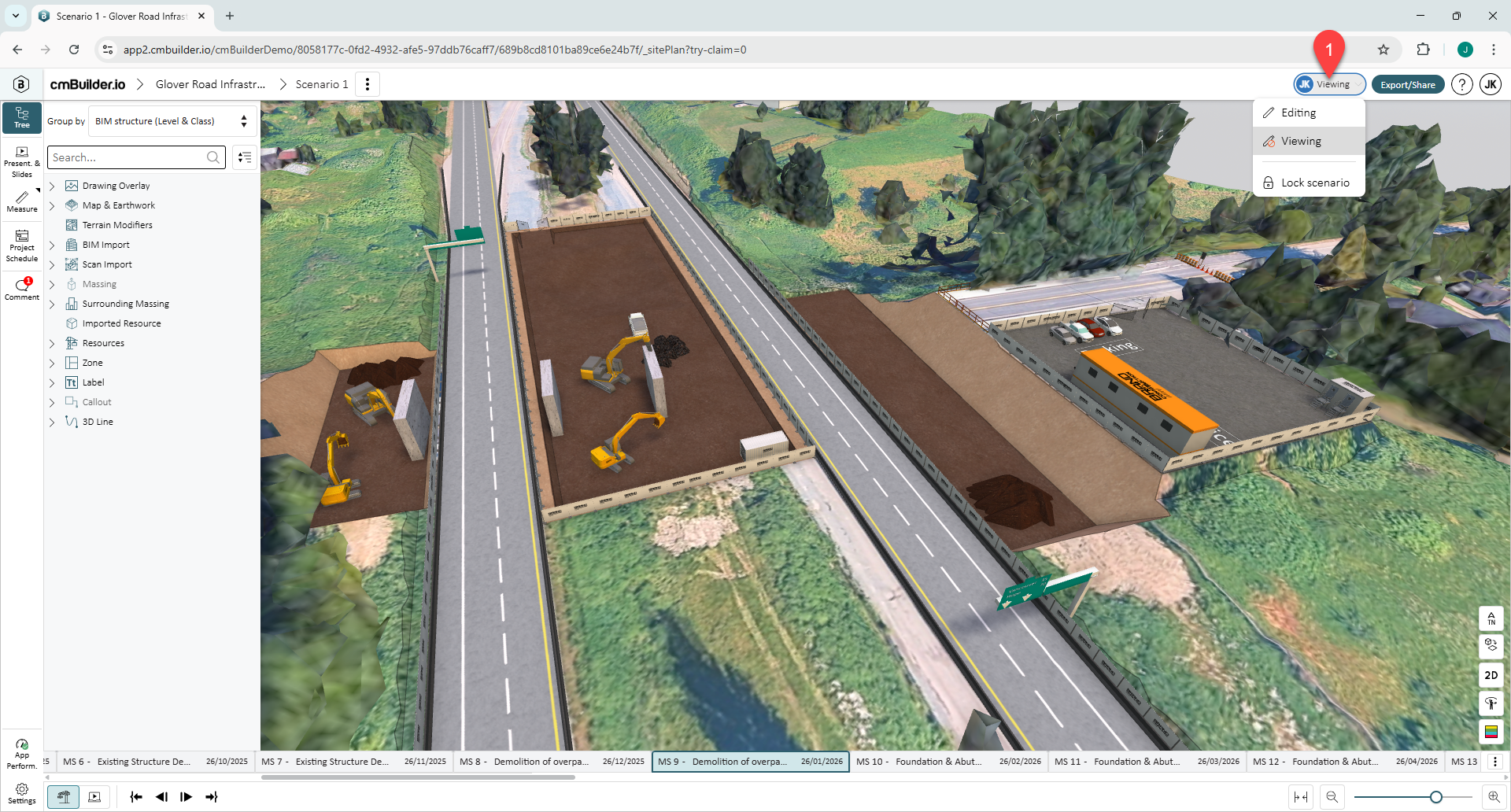Screen dimensions: 1511x812
Task: Select Lock scenario menu option
Action: pos(1309,183)
